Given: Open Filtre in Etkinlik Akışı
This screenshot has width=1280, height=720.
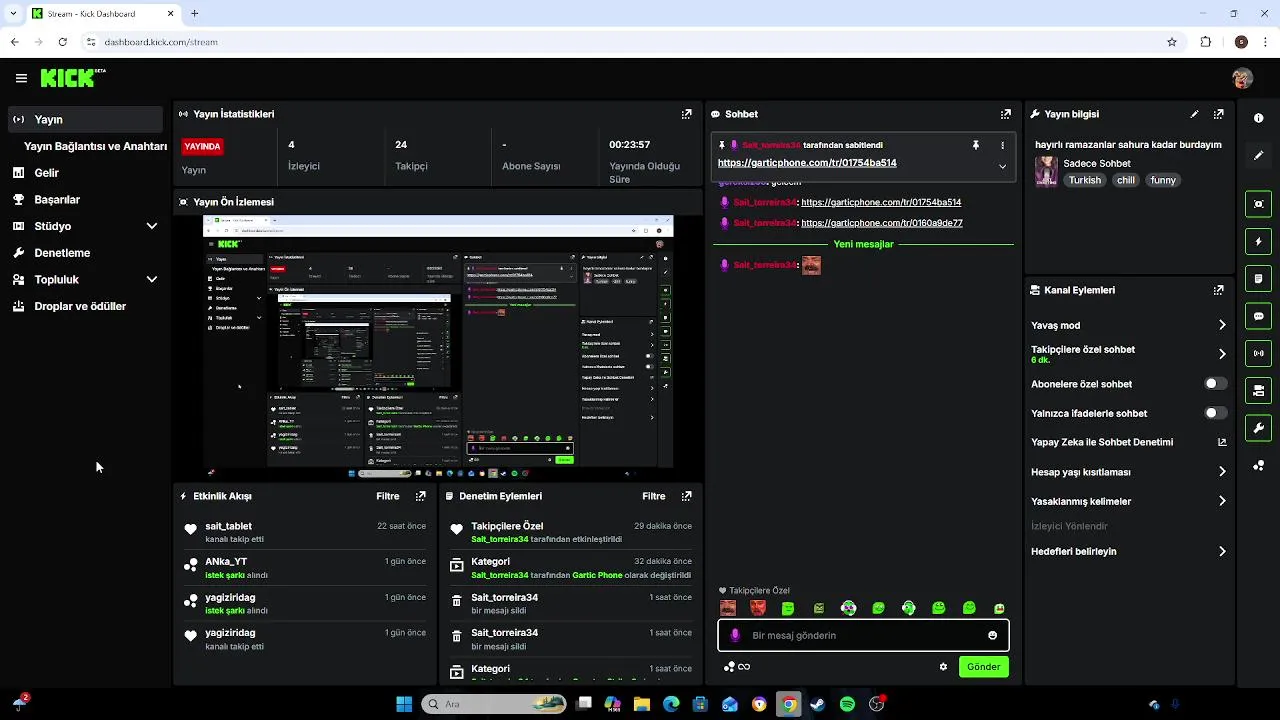Looking at the screenshot, I should click(x=388, y=496).
